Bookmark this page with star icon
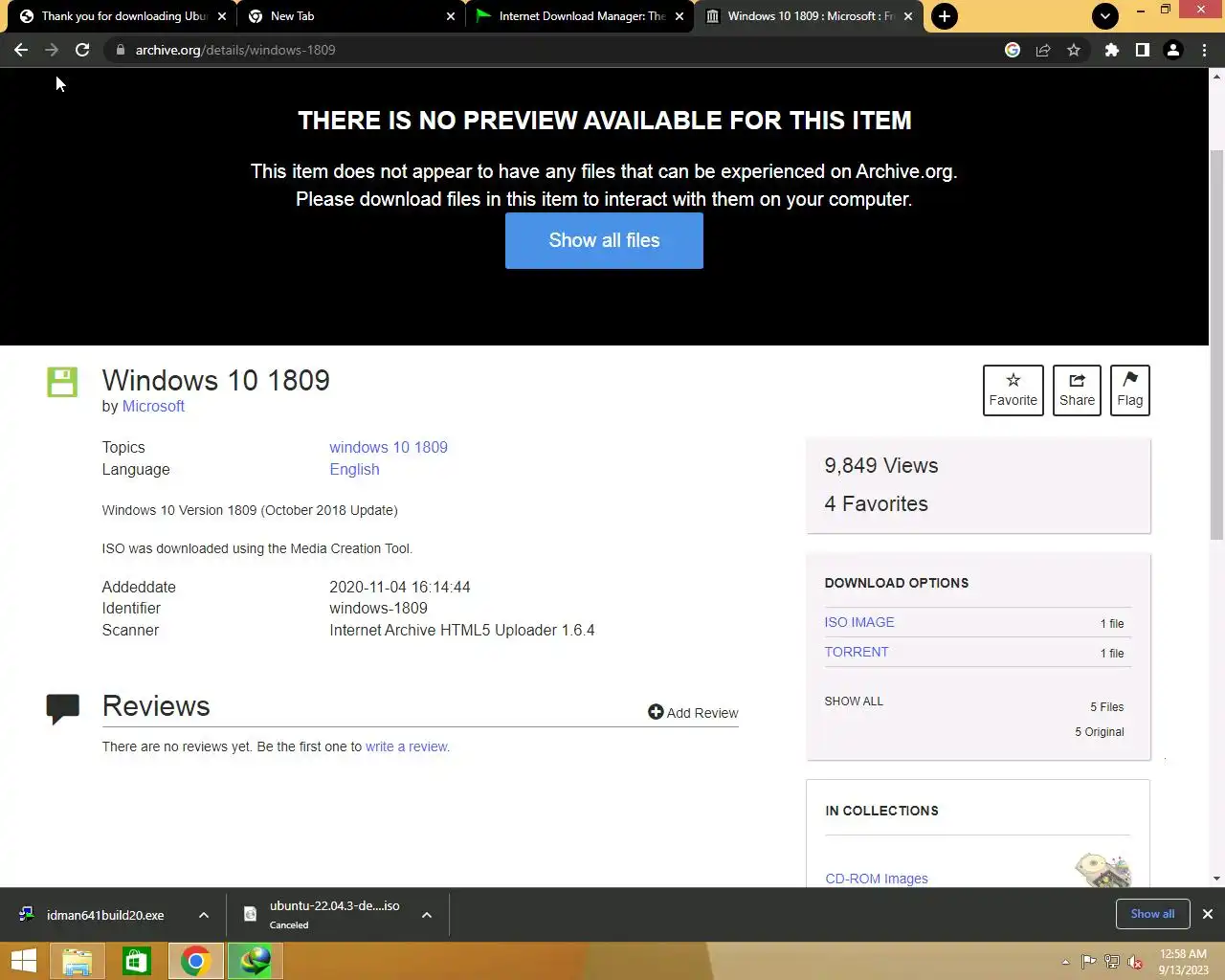Viewport: 1225px width, 980px height. (1074, 50)
